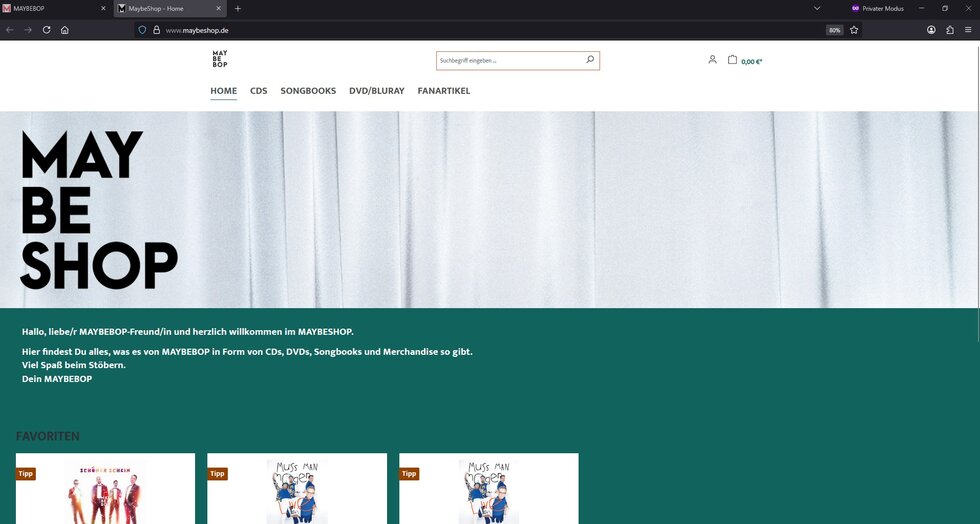Open the browser home page icon
This screenshot has width=980, height=524.
(64, 30)
